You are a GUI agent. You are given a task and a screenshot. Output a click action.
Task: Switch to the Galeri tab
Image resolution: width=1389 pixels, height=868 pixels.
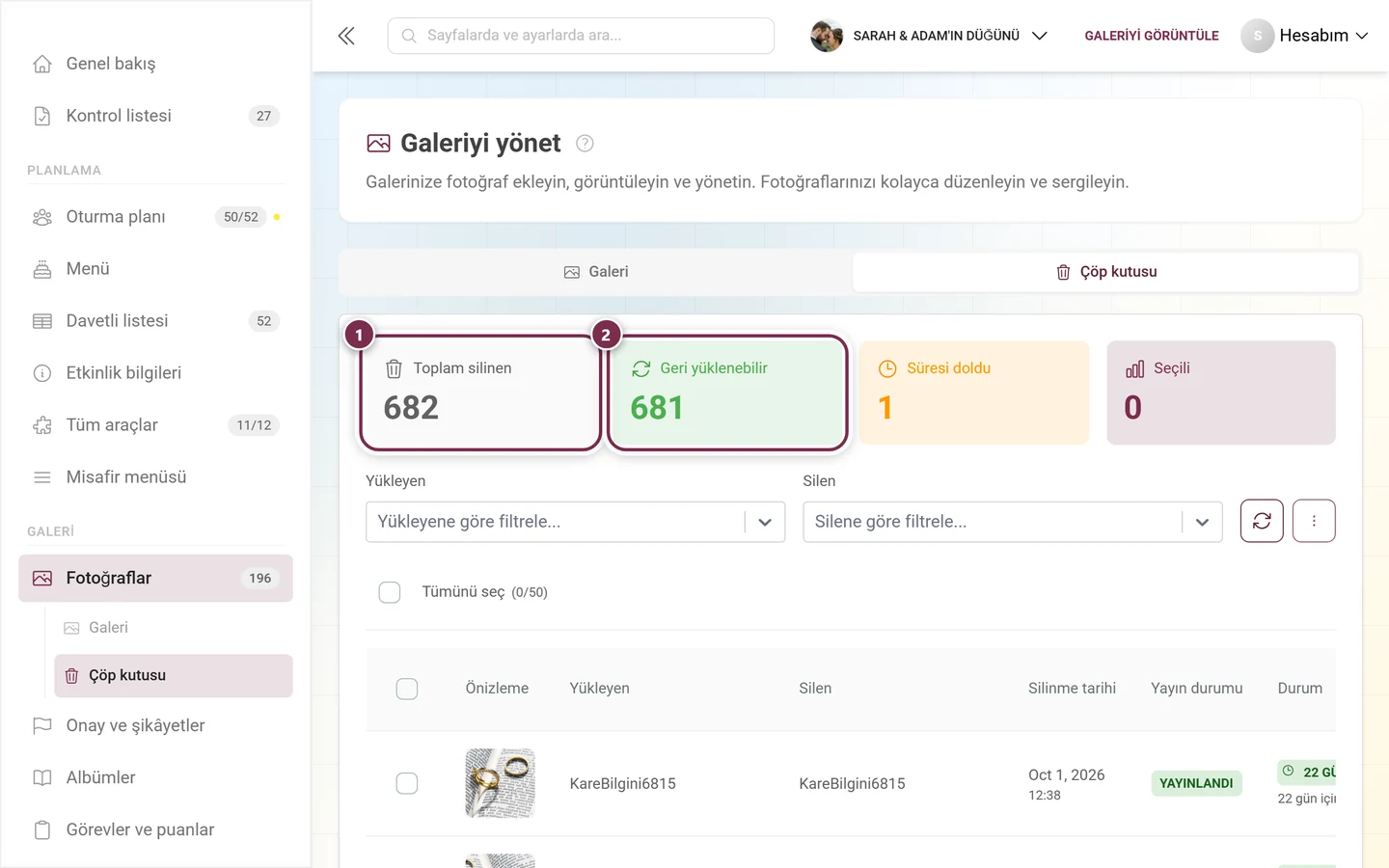[x=596, y=272]
